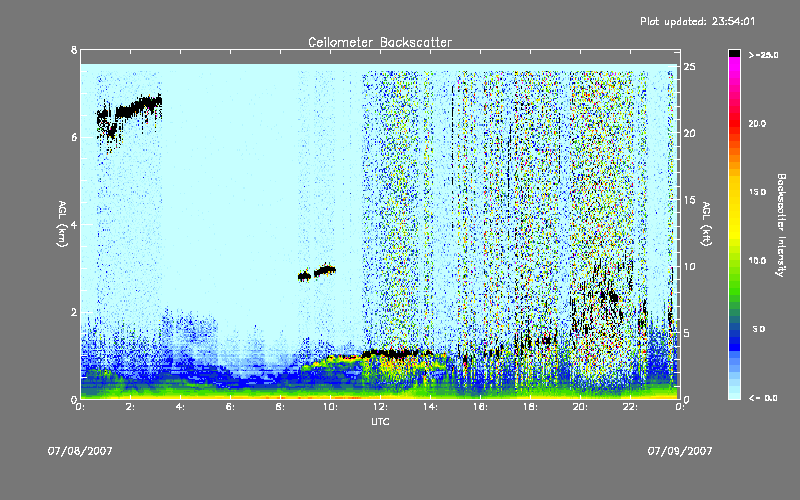Select the "22:" hour tick on UTC axis
Viewport: 800px width, 500px height.
630,407
